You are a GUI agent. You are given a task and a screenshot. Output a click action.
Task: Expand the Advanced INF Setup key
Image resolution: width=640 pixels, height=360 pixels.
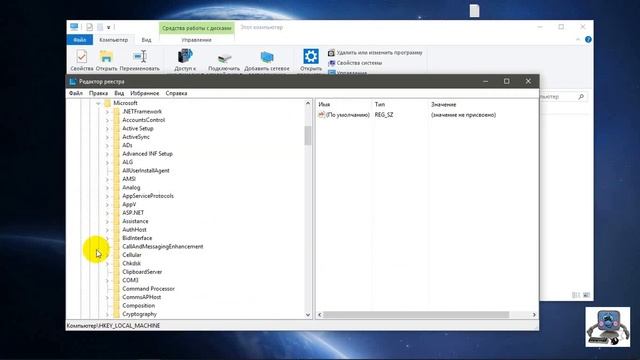(107, 154)
